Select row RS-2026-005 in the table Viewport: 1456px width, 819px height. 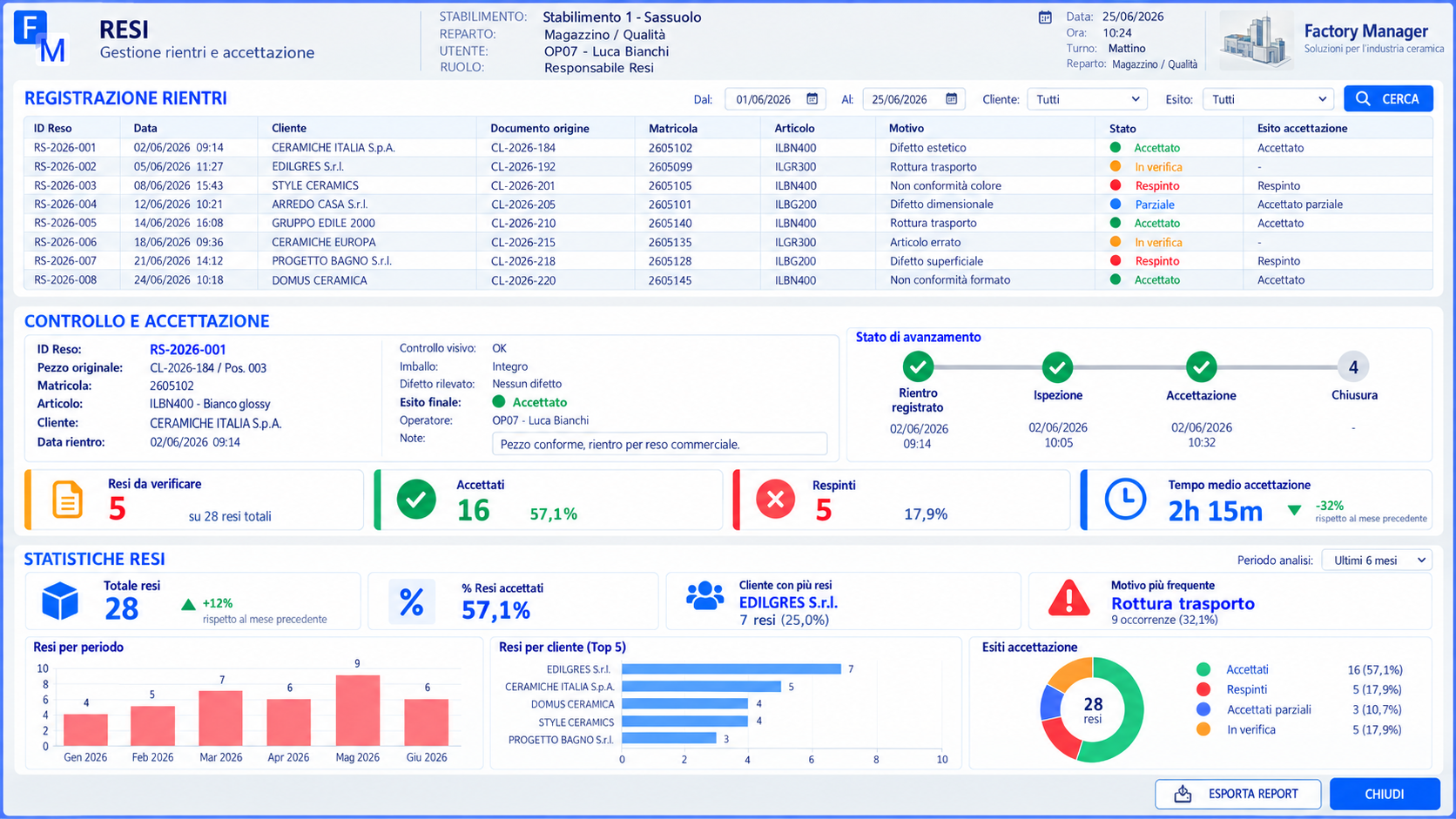click(728, 224)
